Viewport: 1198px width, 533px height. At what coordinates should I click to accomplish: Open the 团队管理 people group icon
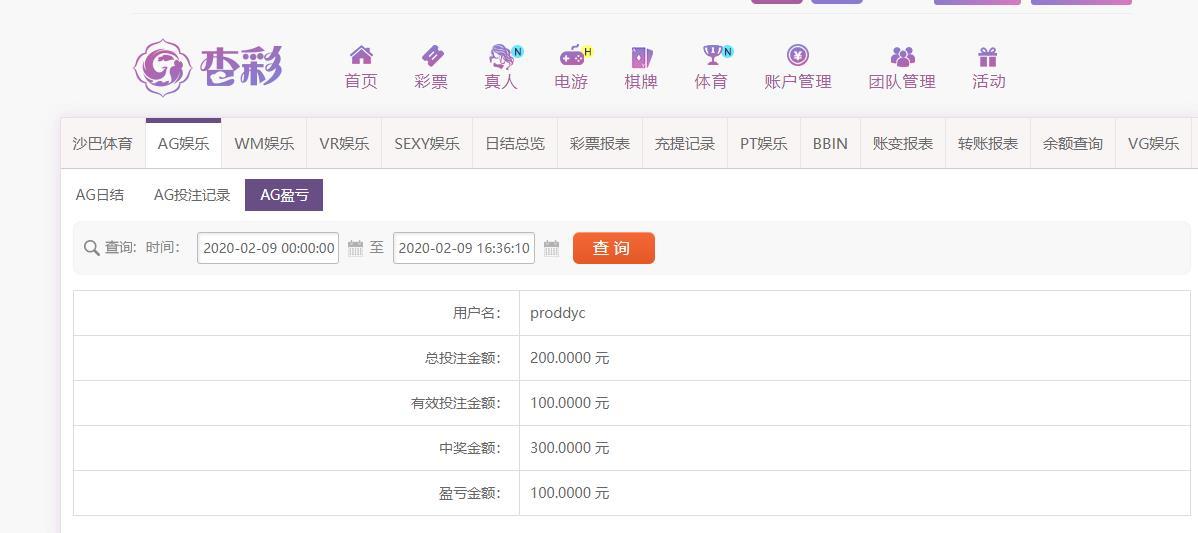click(x=902, y=57)
